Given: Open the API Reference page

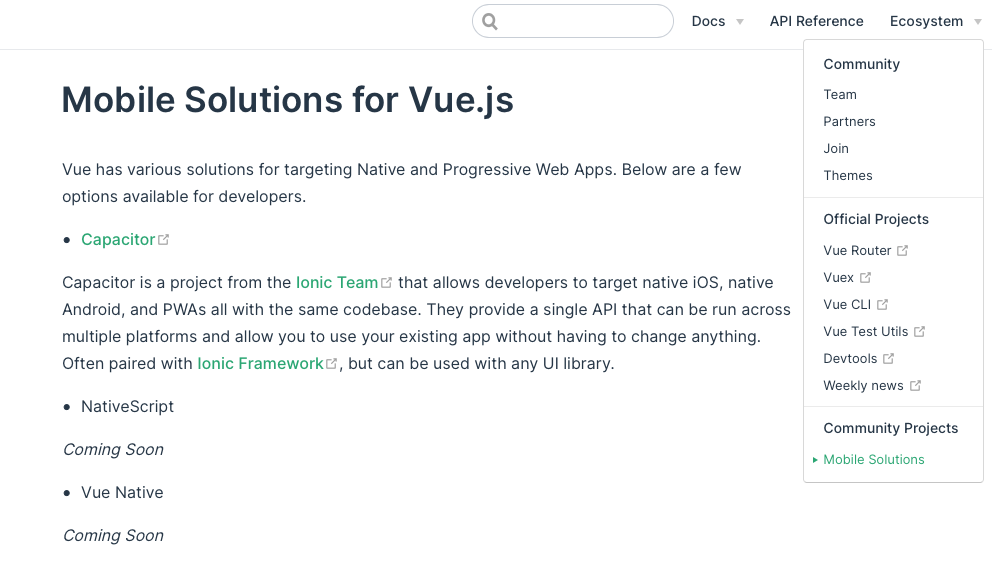Looking at the screenshot, I should pyautogui.click(x=816, y=21).
